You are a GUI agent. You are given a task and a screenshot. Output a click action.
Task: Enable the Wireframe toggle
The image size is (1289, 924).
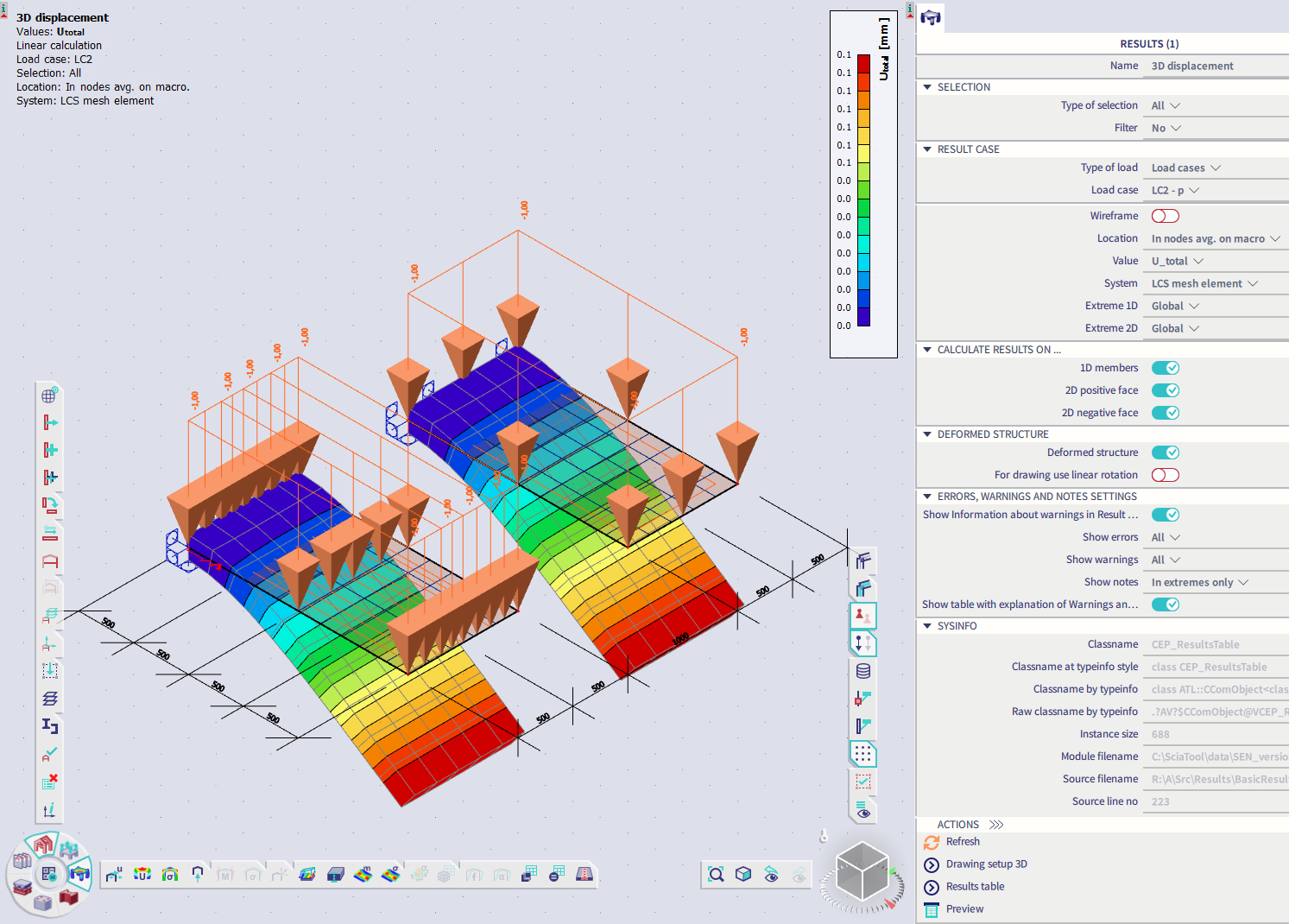pos(1165,215)
